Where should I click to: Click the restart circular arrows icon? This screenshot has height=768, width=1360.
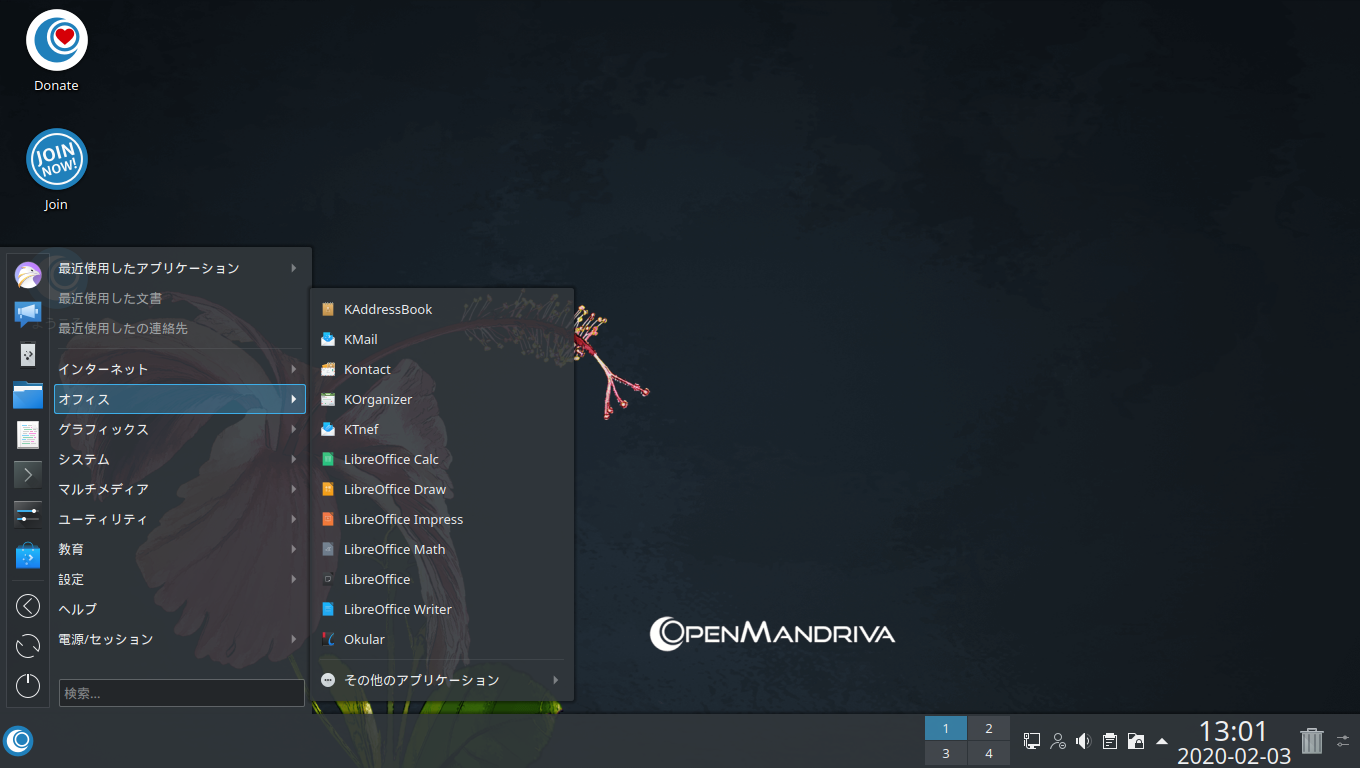[28, 646]
